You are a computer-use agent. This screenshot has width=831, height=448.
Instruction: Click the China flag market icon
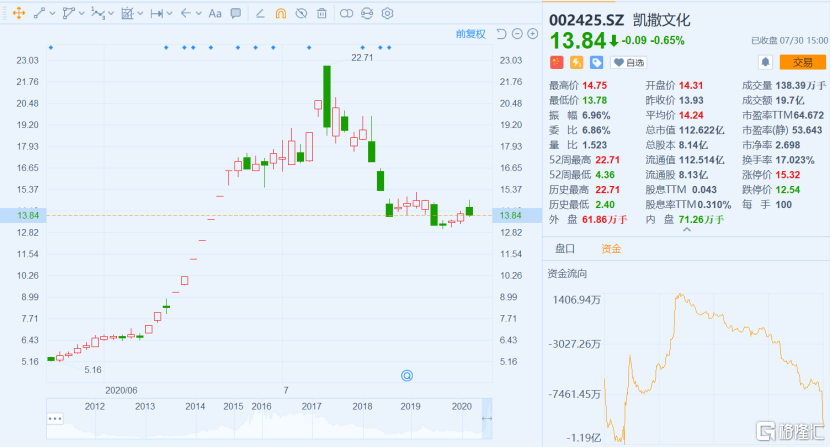[x=556, y=63]
